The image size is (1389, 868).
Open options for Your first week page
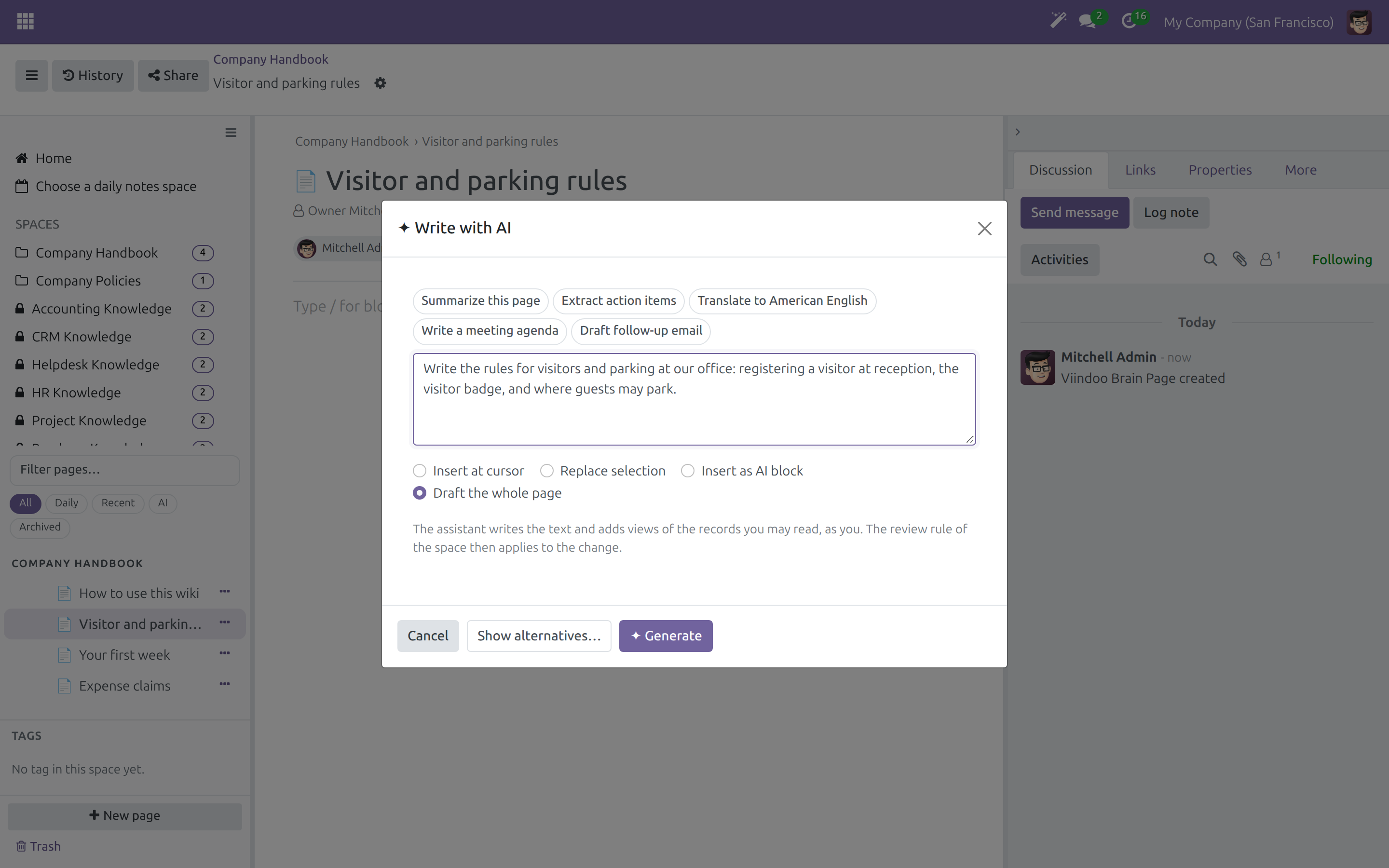(224, 653)
